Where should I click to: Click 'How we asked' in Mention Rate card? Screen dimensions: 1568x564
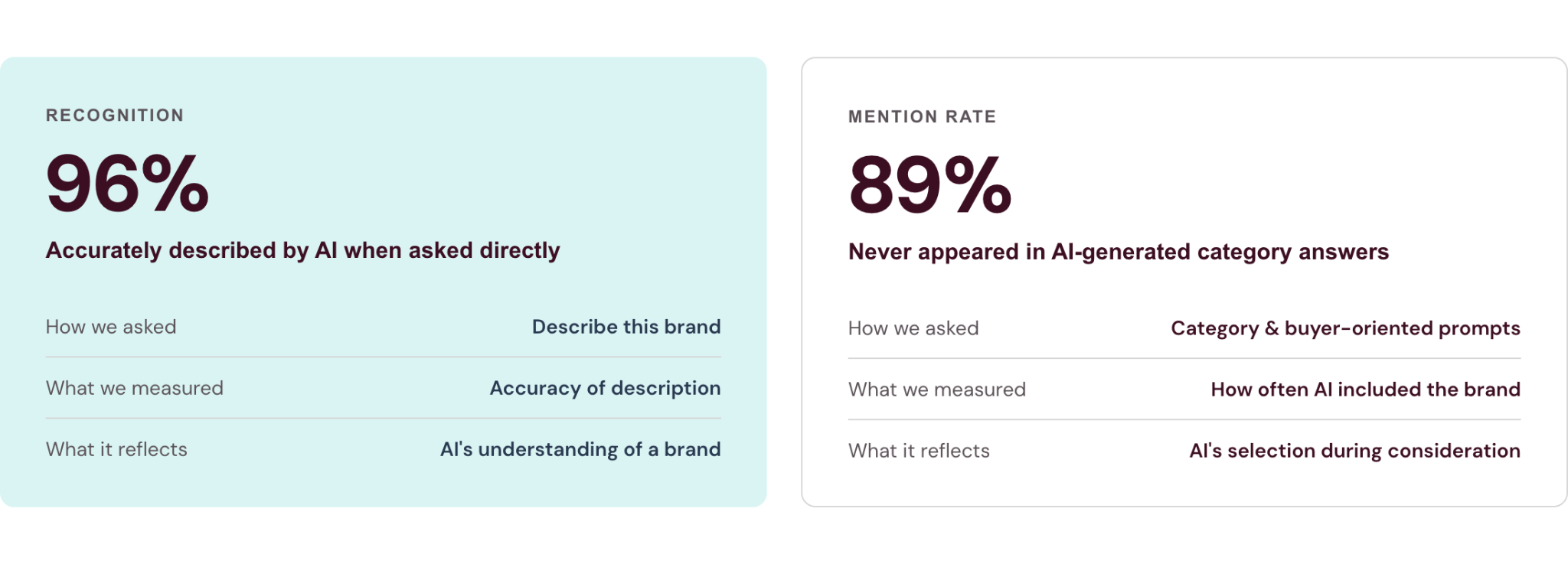click(x=913, y=328)
